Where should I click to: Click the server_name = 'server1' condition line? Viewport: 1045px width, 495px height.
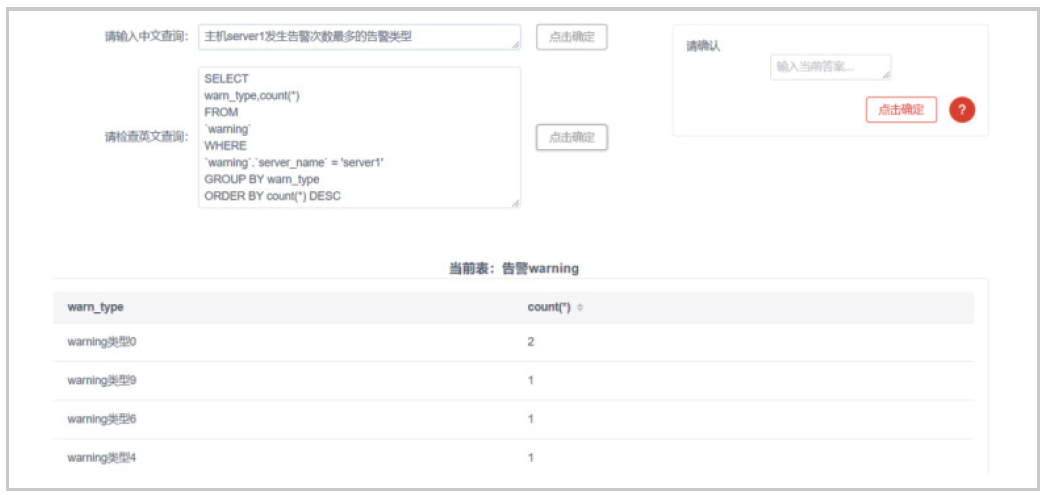[294, 163]
